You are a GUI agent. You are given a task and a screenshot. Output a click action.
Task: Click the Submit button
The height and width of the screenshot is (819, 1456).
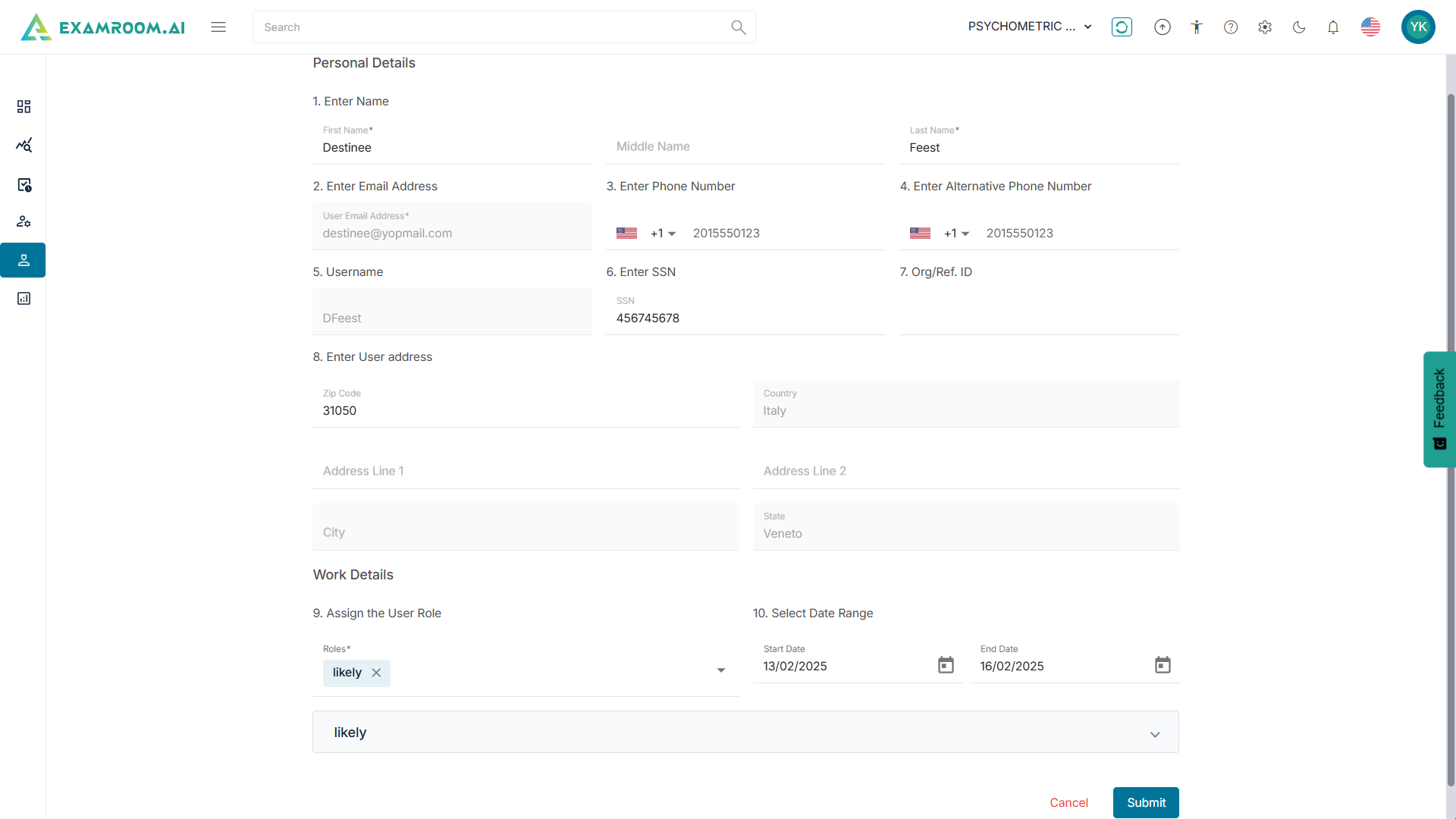1145,802
